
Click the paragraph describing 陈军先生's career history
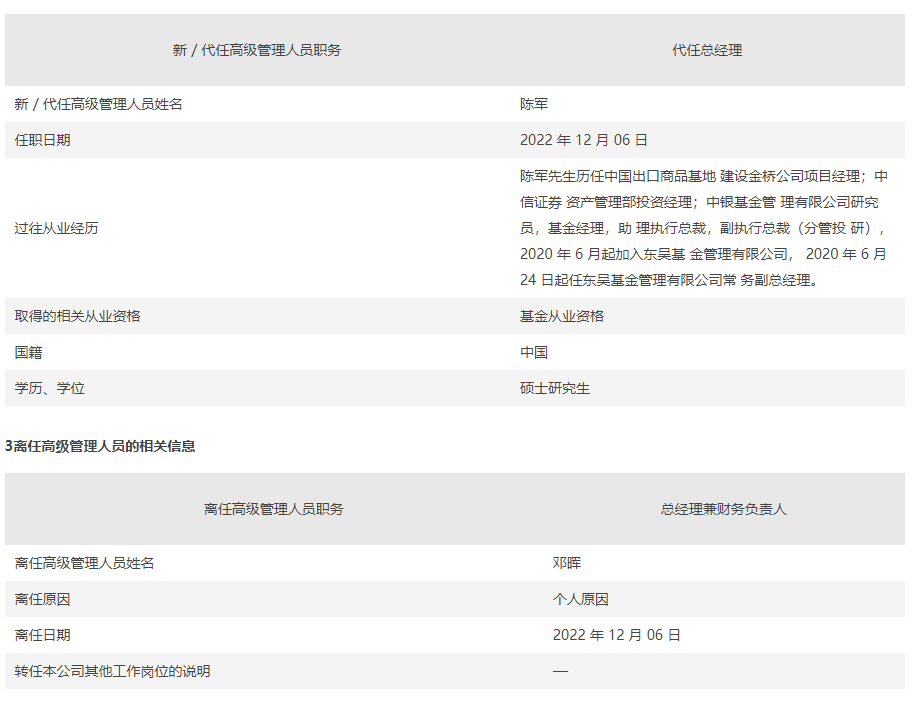click(x=702, y=228)
